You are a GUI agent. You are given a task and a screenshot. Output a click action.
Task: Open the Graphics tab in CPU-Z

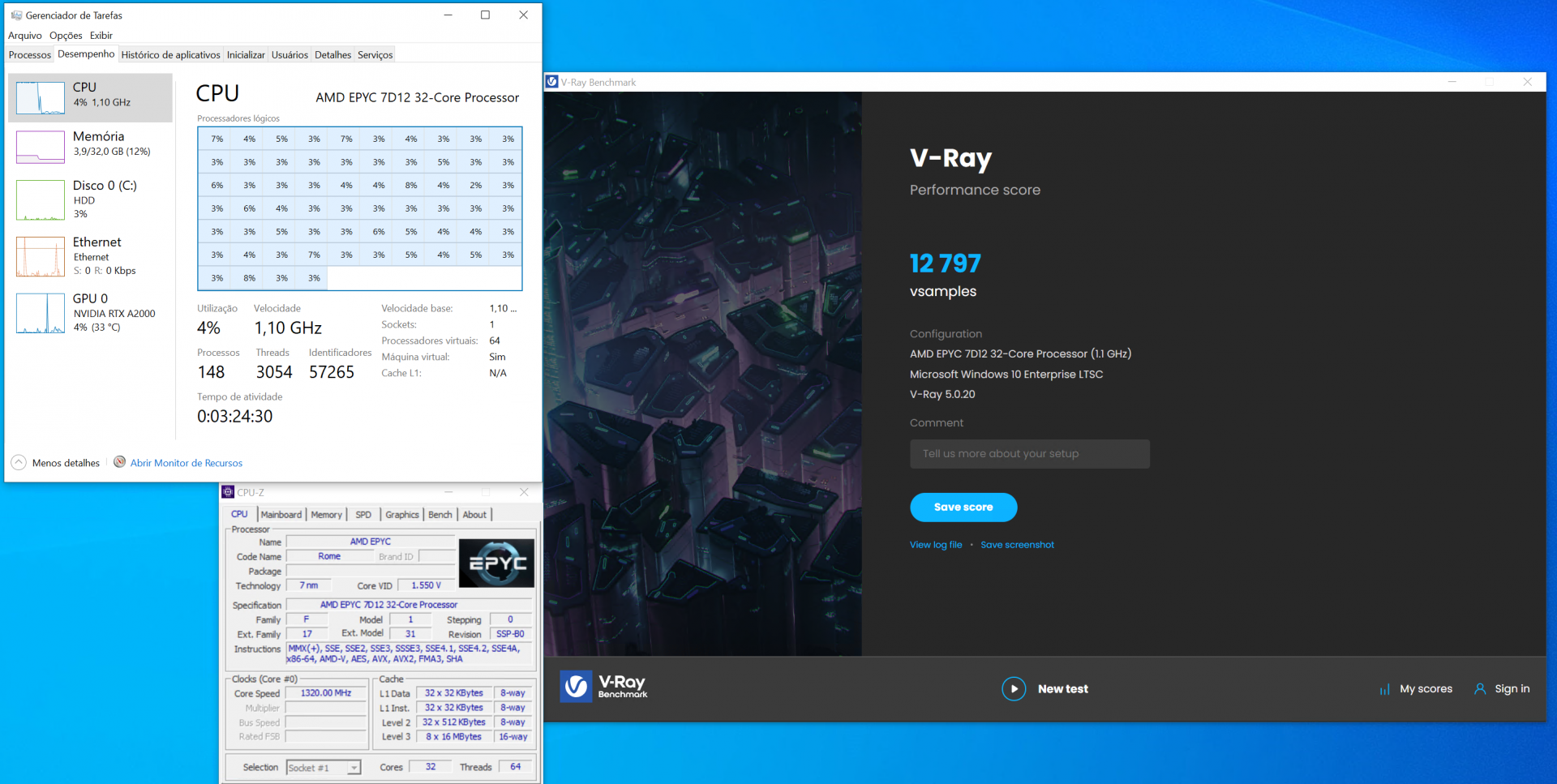click(402, 515)
